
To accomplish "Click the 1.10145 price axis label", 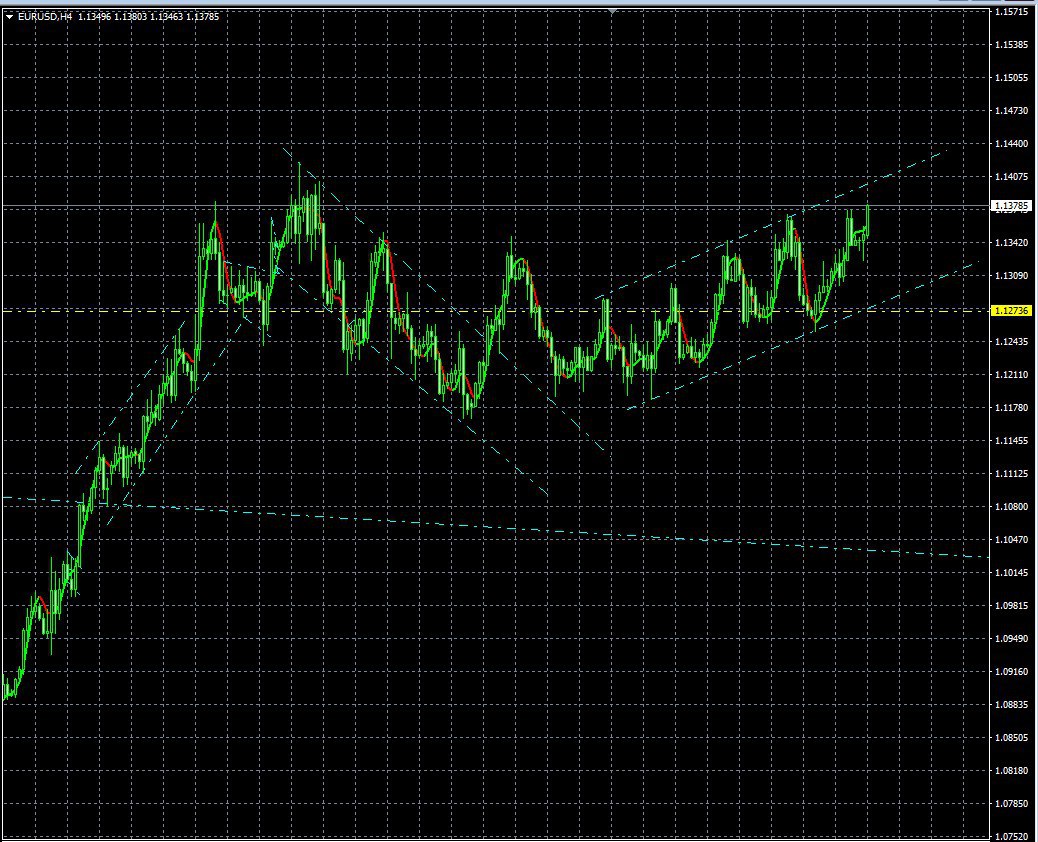I will (x=1012, y=573).
